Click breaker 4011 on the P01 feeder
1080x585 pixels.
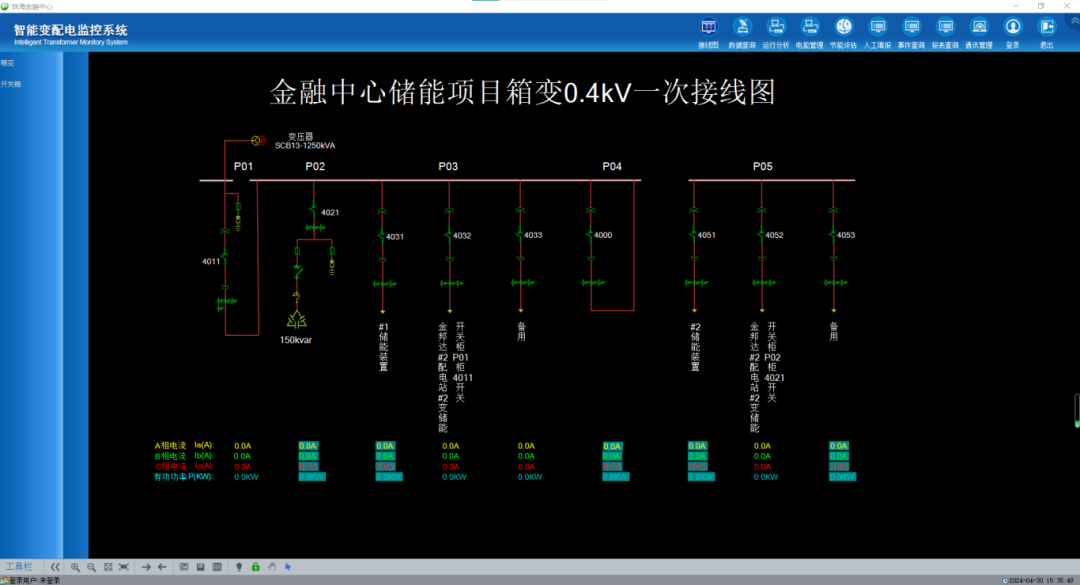tap(225, 258)
